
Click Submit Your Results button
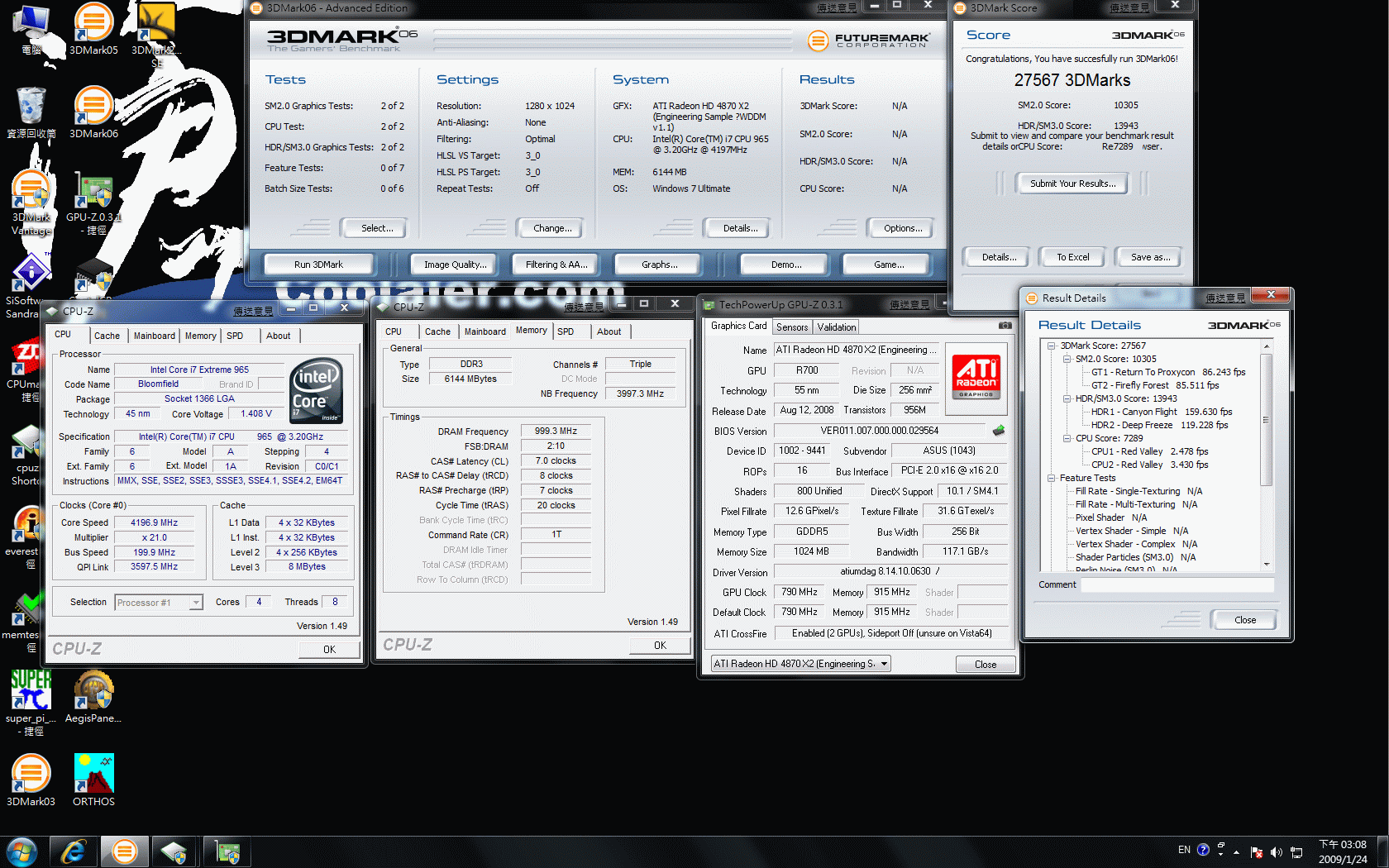1072,184
